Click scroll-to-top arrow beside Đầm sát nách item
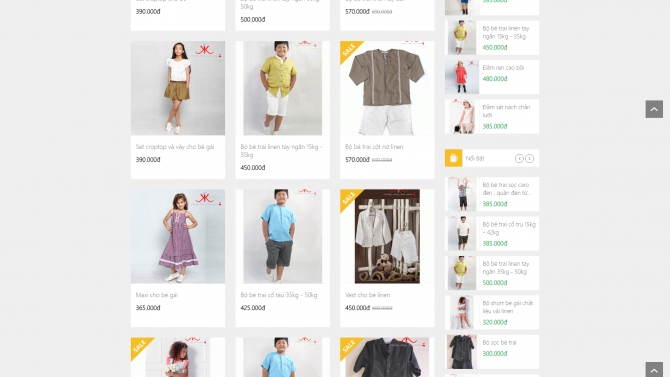 pyautogui.click(x=654, y=109)
